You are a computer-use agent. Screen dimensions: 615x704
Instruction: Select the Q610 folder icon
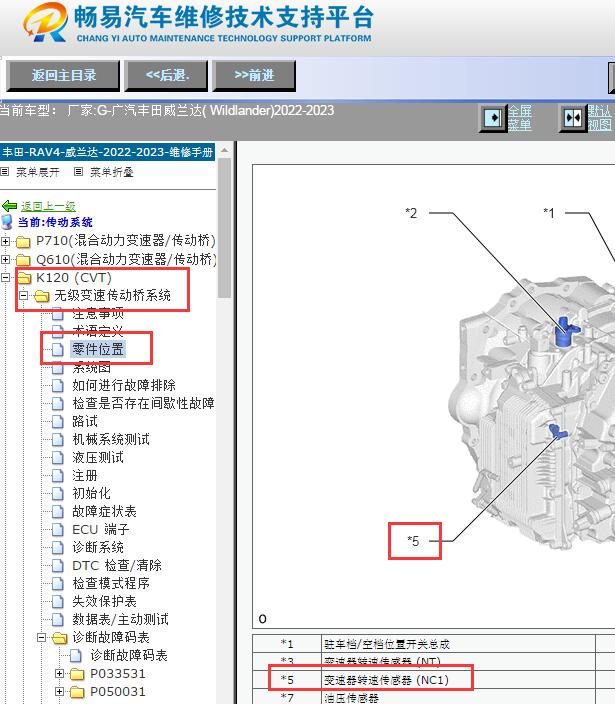click(x=23, y=260)
